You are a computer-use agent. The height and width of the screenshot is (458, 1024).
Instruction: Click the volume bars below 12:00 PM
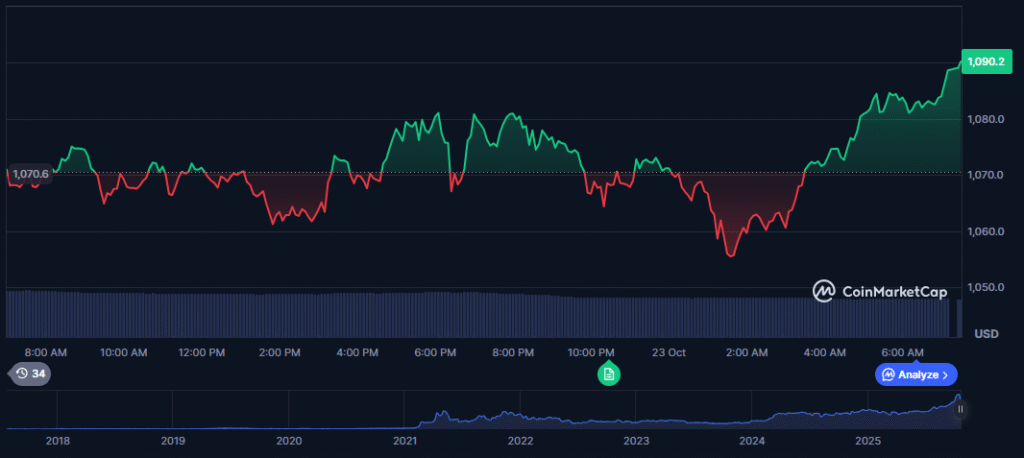click(201, 314)
